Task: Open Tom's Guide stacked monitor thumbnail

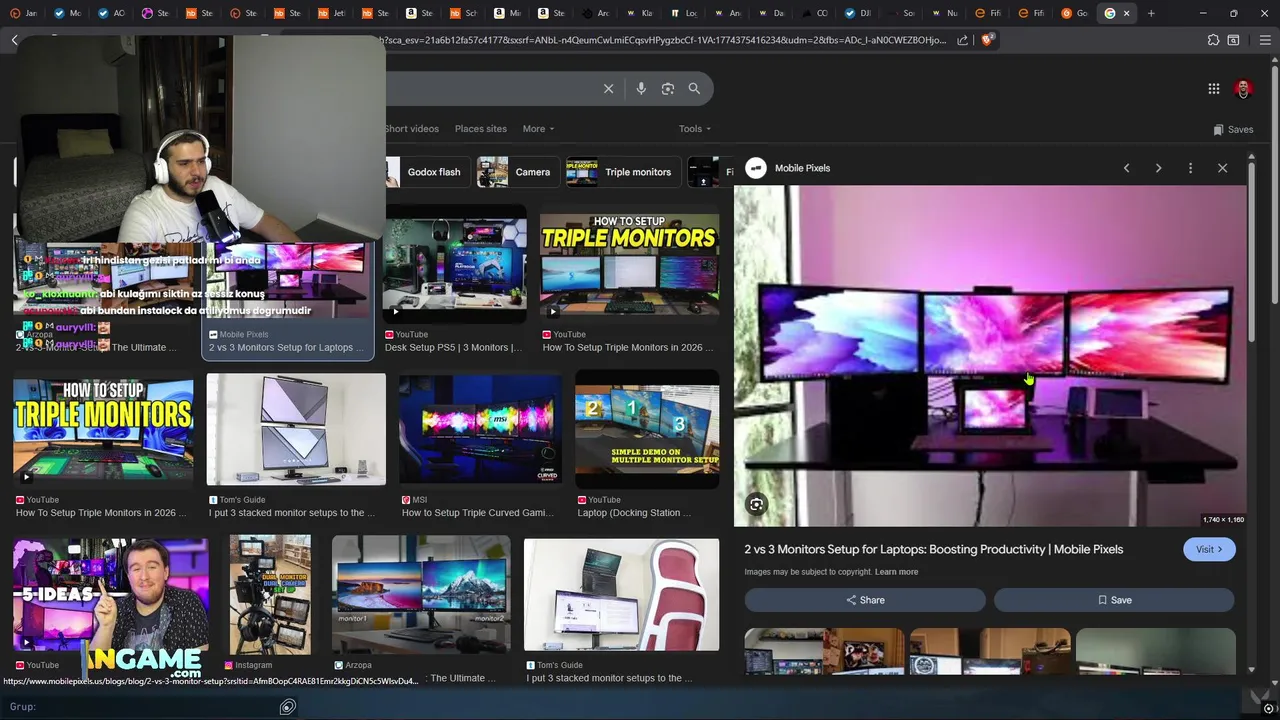Action: coord(296,429)
